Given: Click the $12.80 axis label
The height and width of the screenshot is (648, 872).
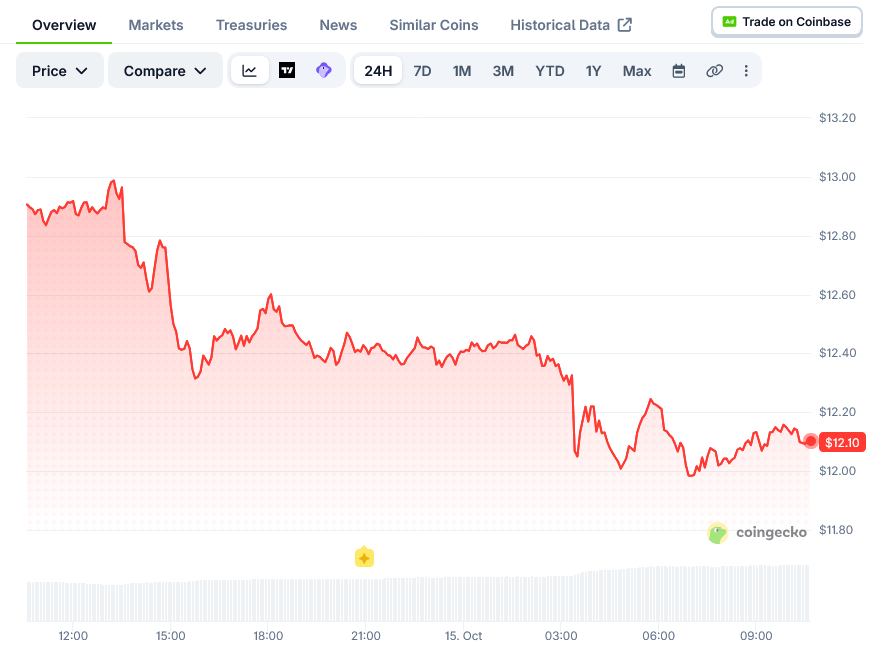Looking at the screenshot, I should (x=837, y=236).
